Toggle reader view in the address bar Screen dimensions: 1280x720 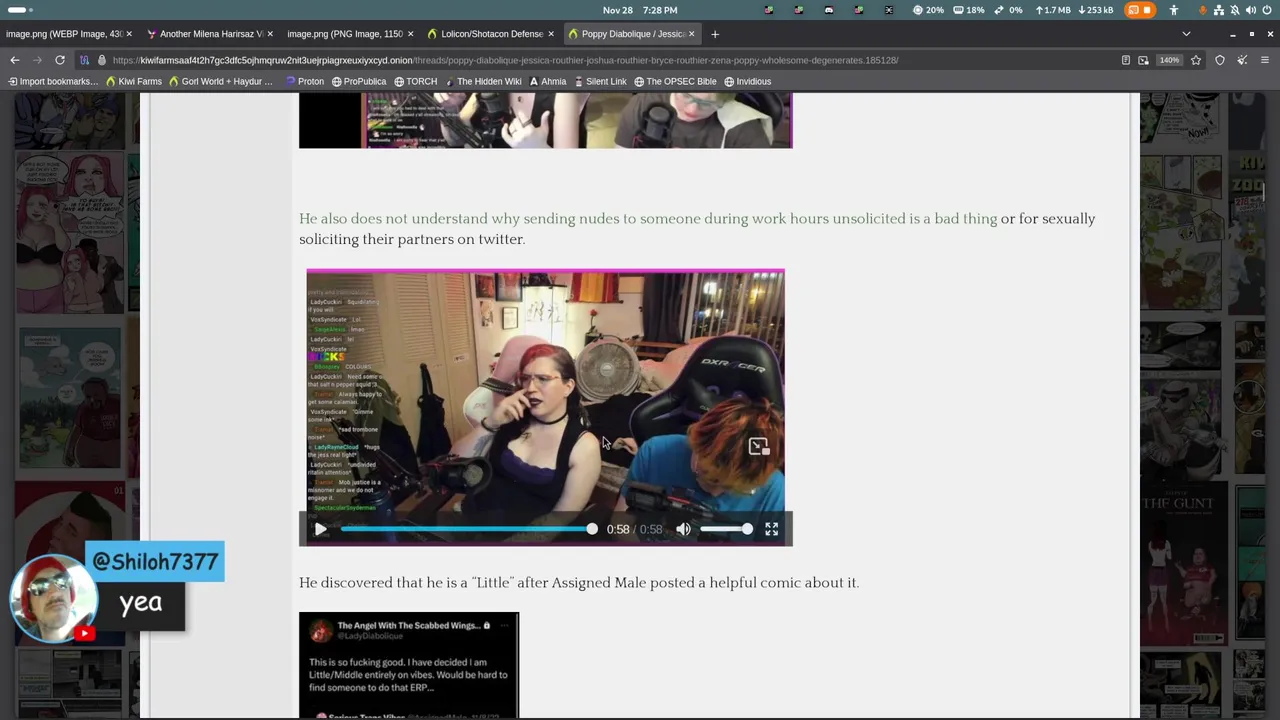click(1125, 60)
